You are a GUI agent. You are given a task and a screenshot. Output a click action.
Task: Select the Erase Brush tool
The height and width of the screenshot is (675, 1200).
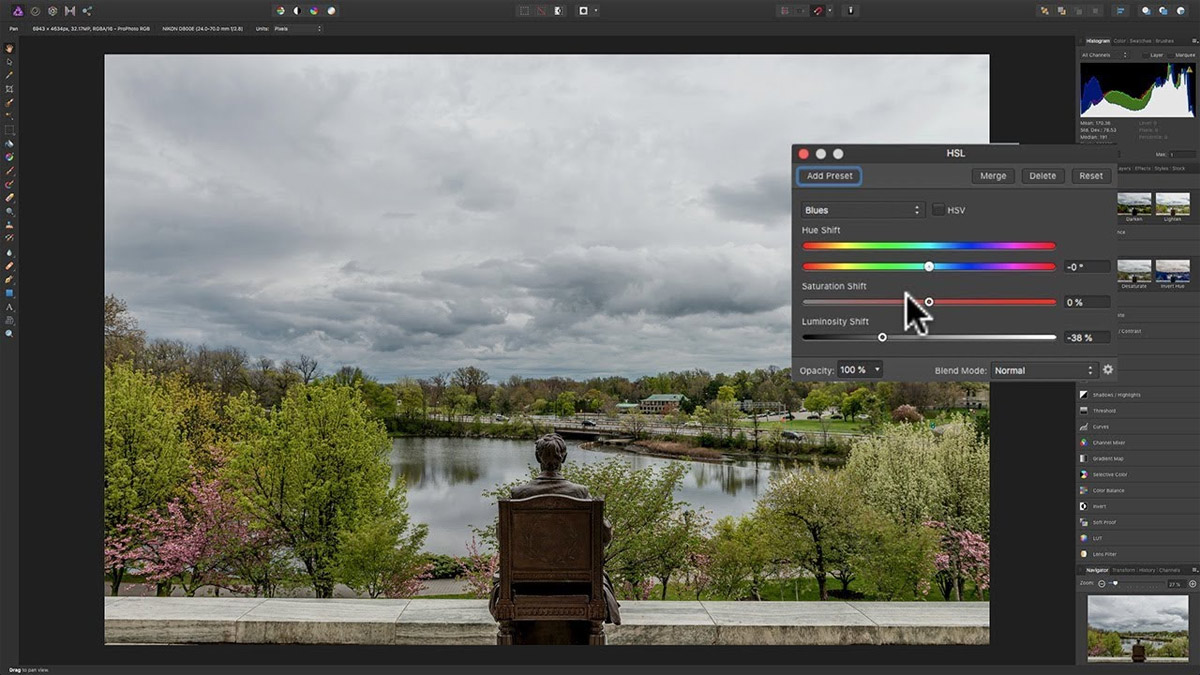(9, 198)
